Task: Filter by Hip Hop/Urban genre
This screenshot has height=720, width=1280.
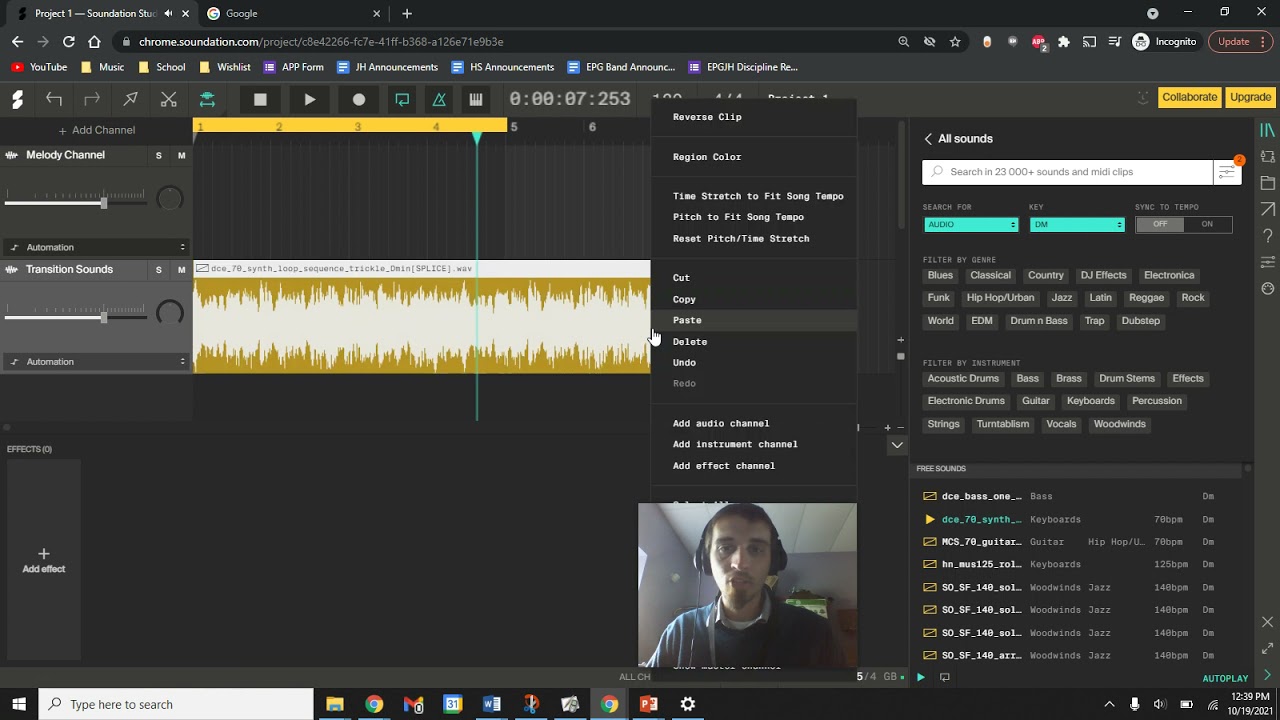Action: pos(1000,298)
